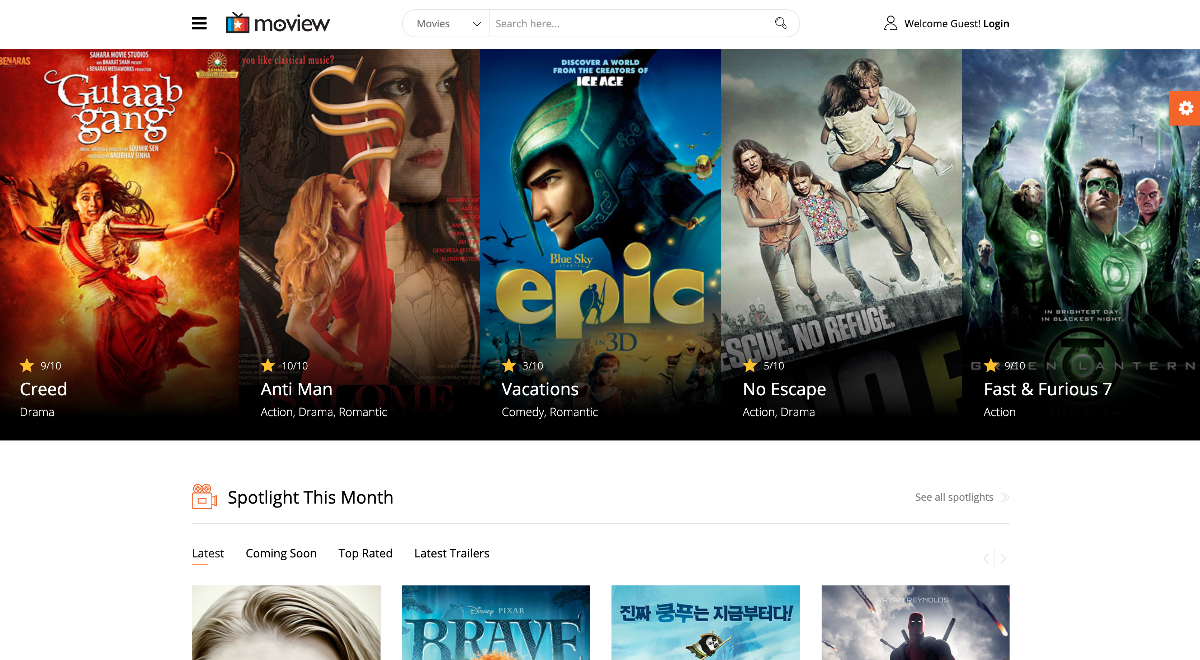This screenshot has width=1200, height=660.
Task: Click the previous arrow in spotlight carousel
Action: [985, 558]
